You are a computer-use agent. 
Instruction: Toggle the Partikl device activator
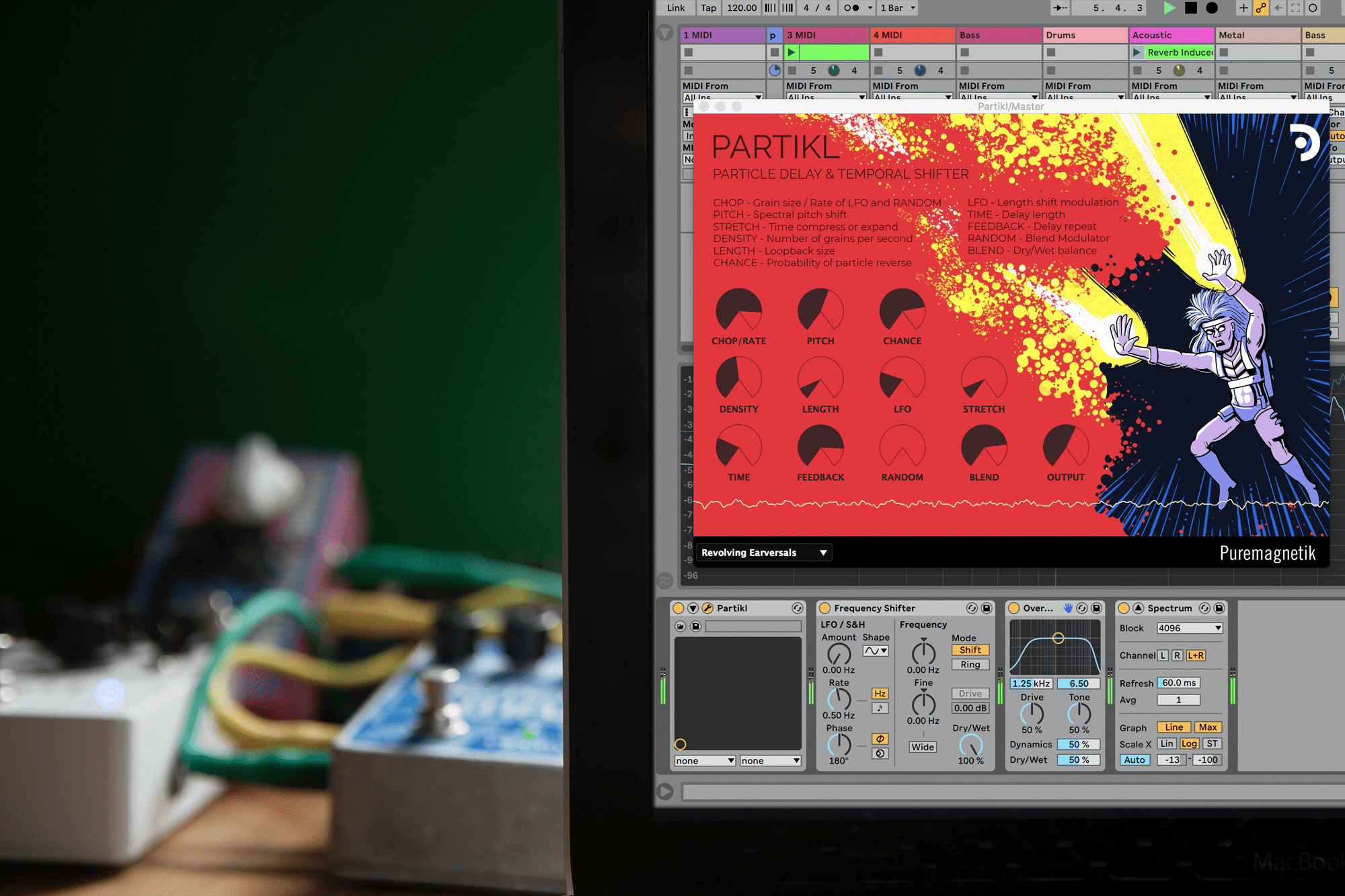coord(679,608)
